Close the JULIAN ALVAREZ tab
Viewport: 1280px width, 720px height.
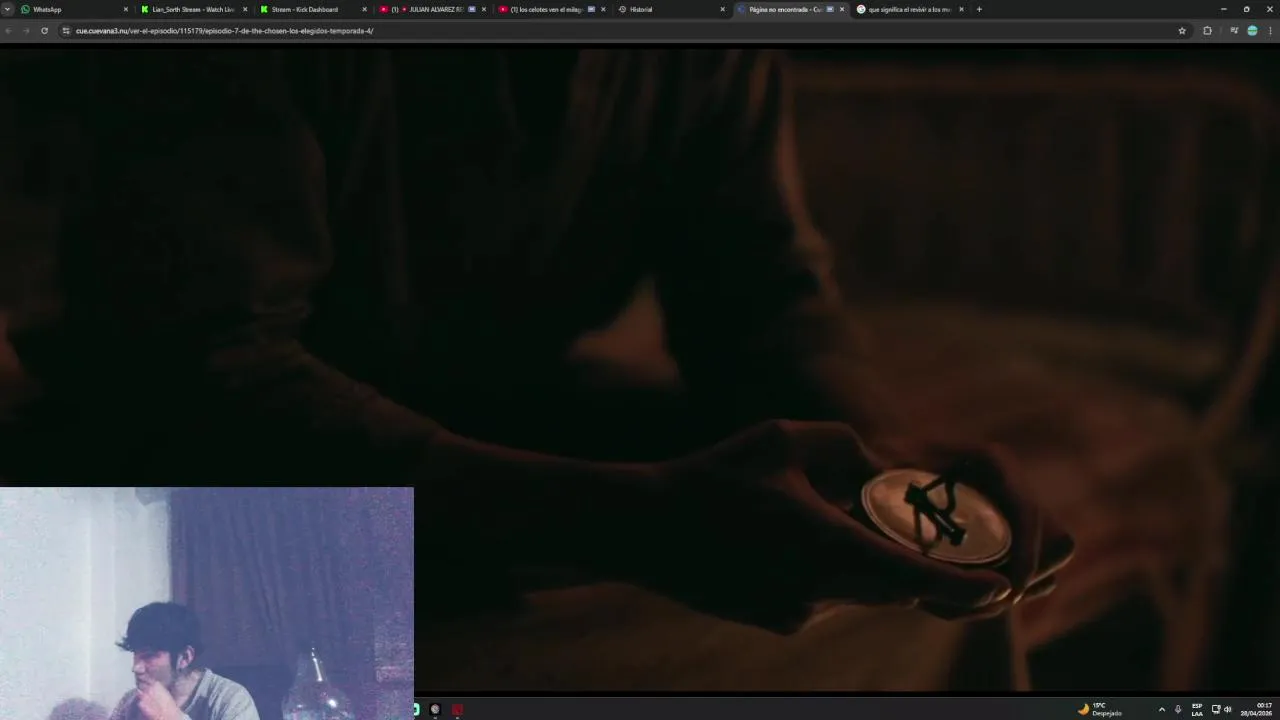484,9
